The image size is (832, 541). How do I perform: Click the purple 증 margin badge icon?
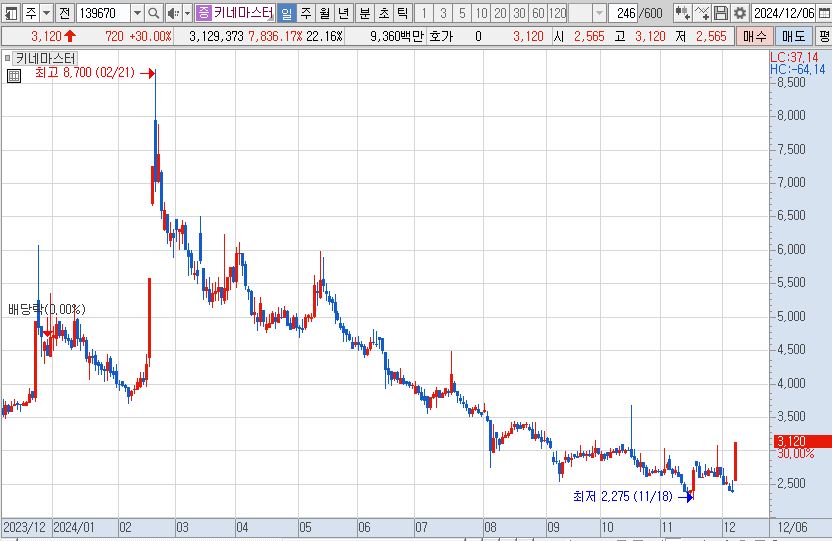203,13
